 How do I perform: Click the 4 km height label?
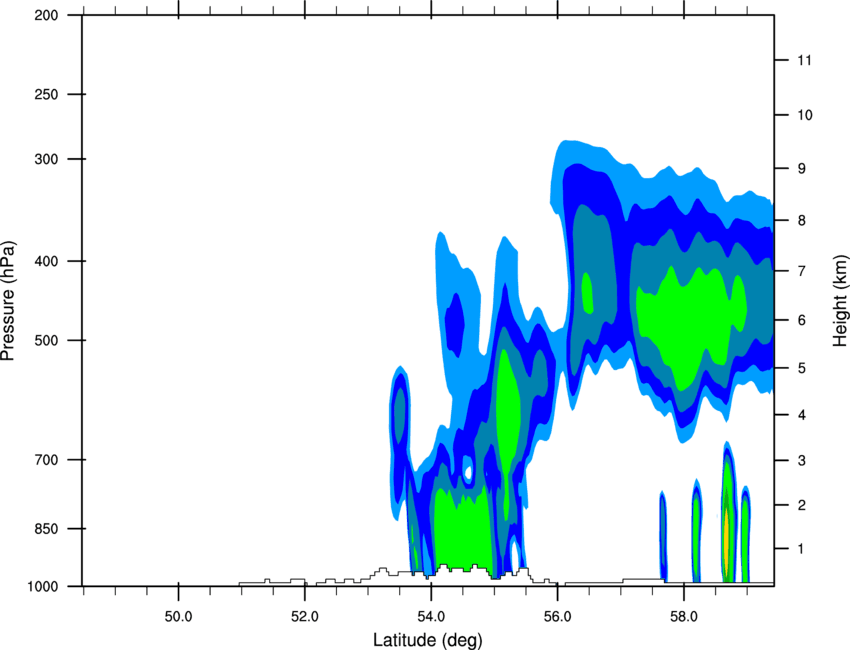coord(802,415)
